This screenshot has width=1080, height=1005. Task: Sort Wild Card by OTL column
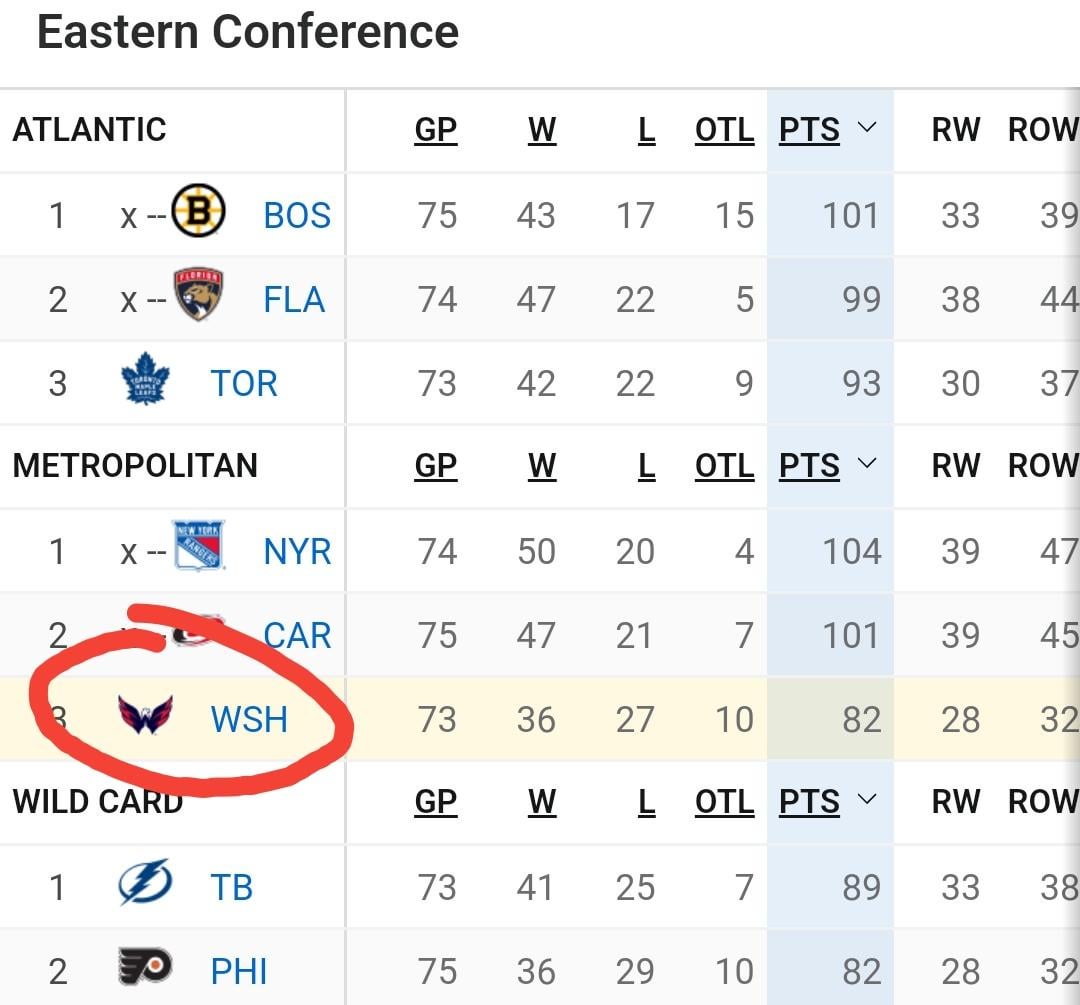724,802
